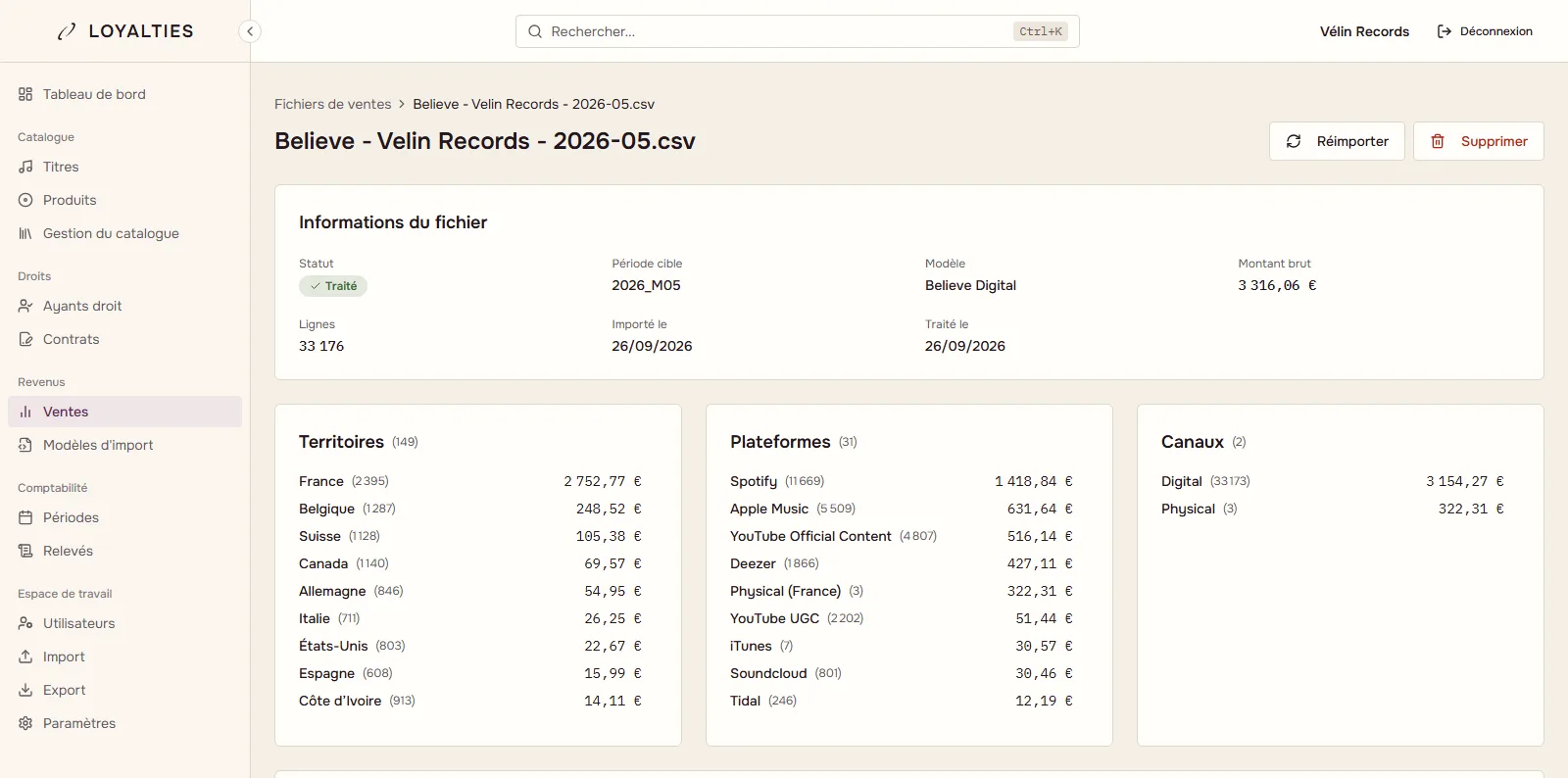
Task: Click the Tableau de bord grid icon
Action: click(25, 94)
